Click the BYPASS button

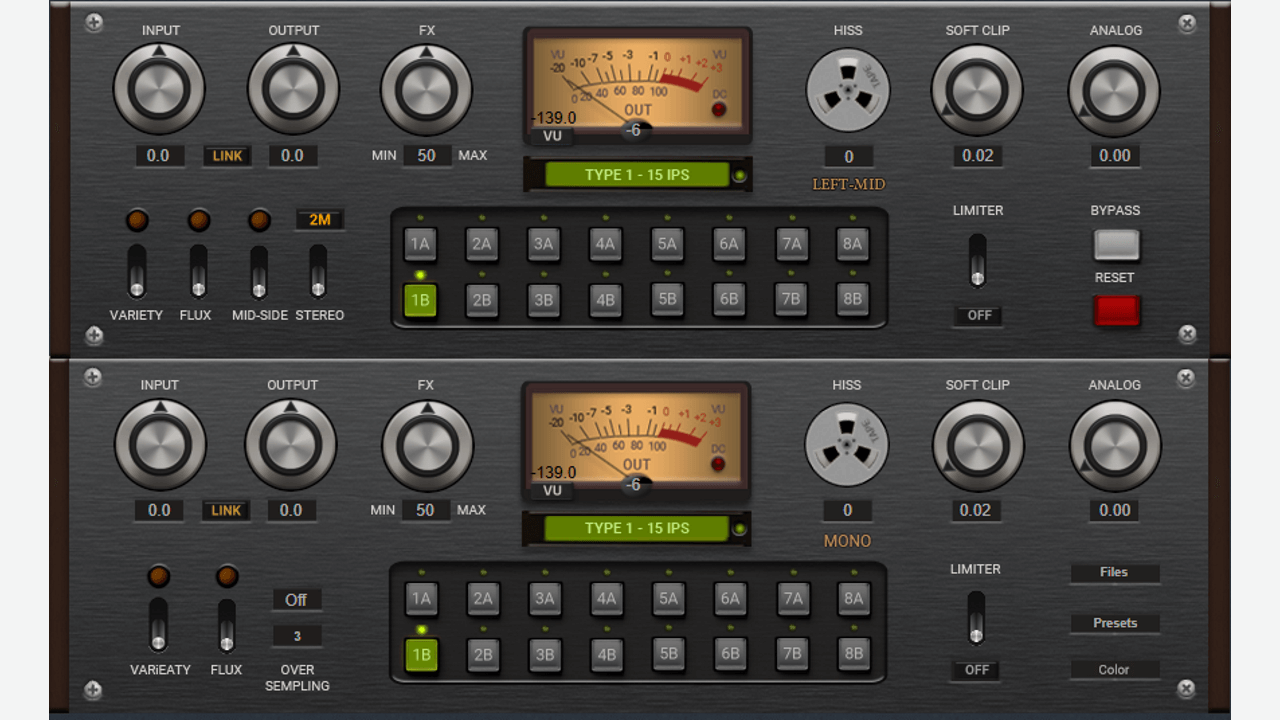(1117, 245)
